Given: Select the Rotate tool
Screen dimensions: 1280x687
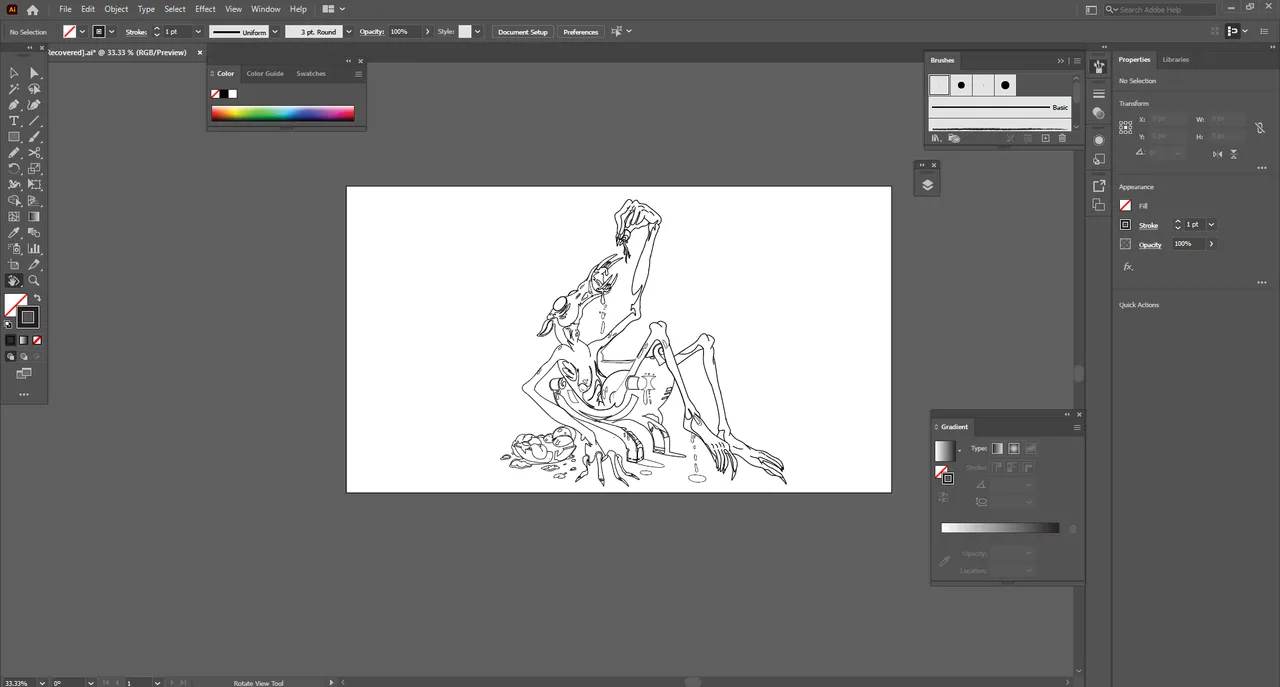Looking at the screenshot, I should [14, 169].
